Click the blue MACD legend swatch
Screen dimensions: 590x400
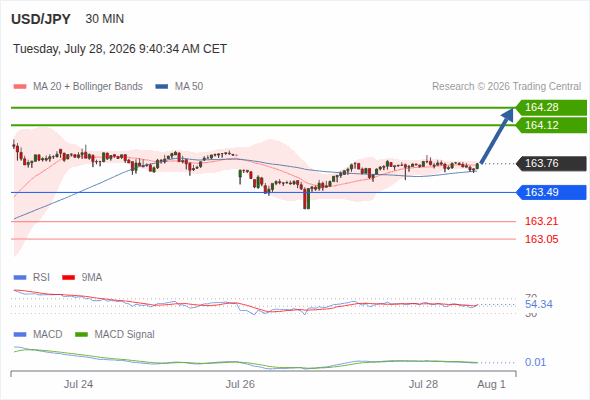tap(20, 335)
